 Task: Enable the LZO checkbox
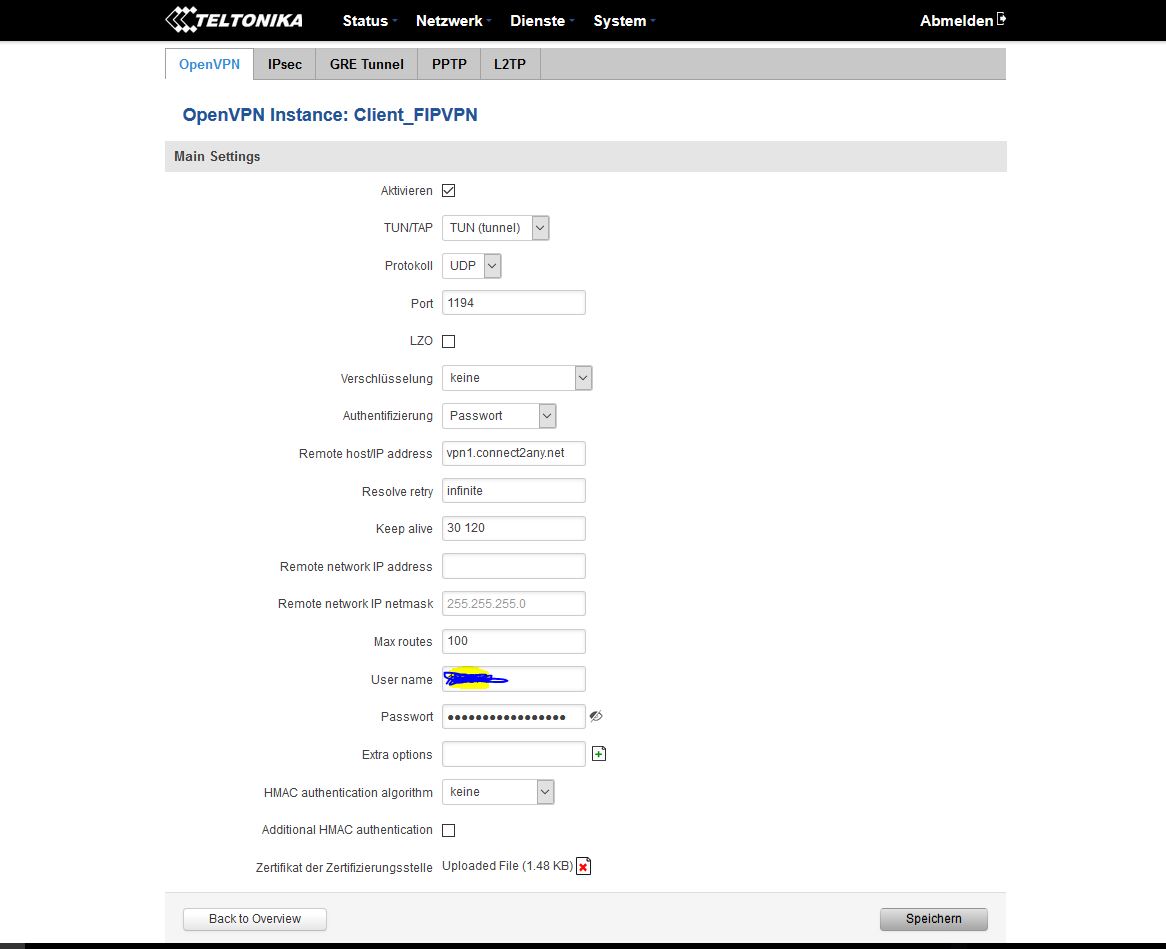point(449,341)
